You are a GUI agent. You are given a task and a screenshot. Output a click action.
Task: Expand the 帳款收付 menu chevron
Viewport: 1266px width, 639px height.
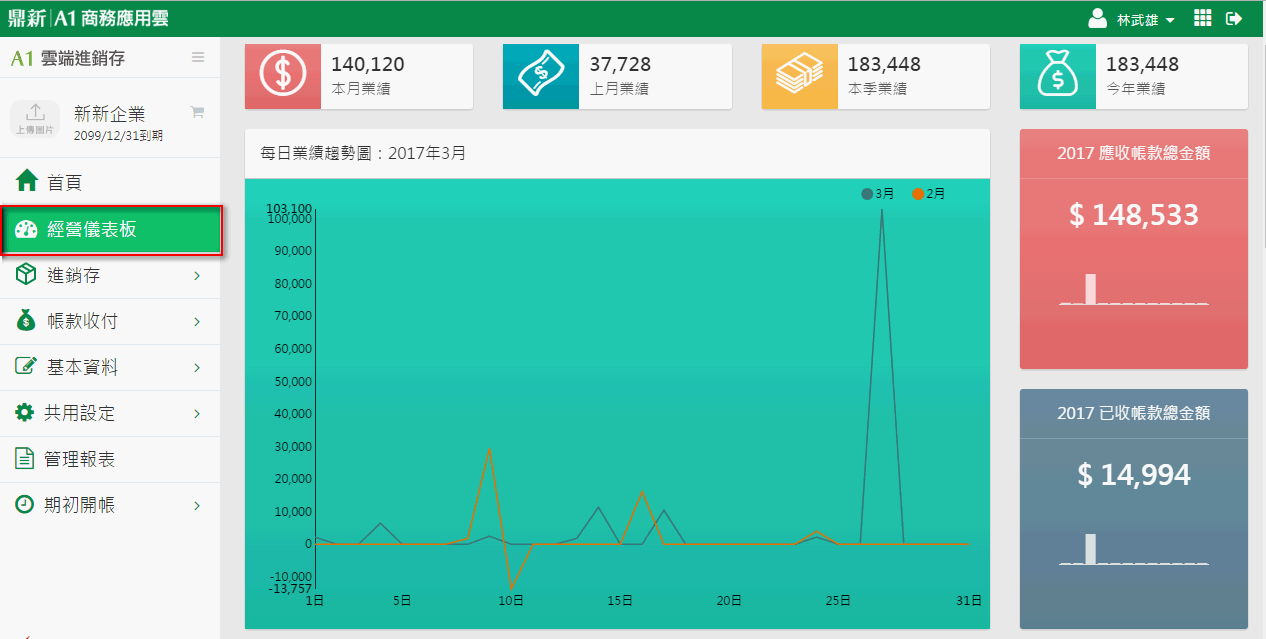click(x=197, y=322)
